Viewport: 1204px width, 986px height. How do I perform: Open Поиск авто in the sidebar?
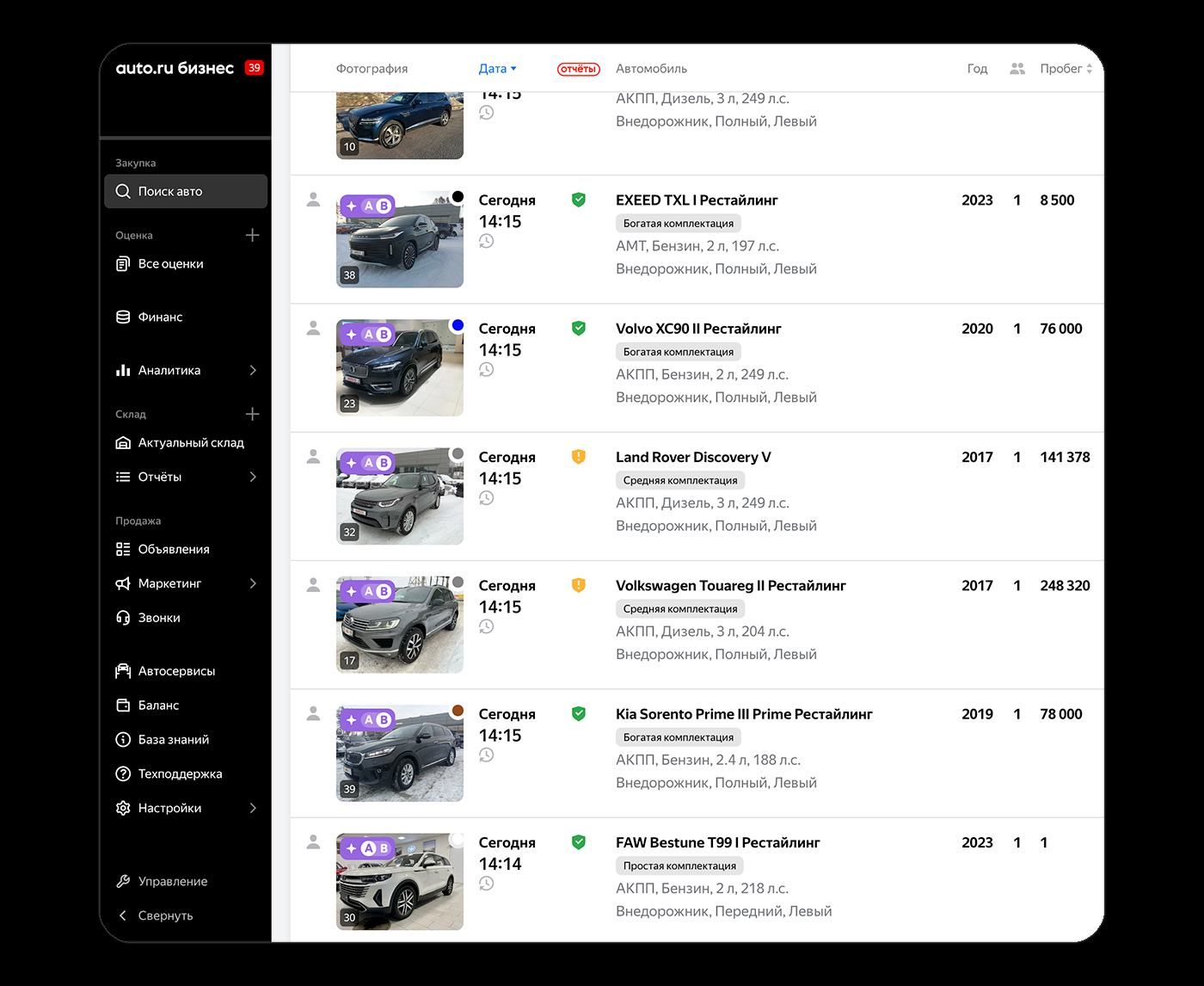tap(186, 191)
